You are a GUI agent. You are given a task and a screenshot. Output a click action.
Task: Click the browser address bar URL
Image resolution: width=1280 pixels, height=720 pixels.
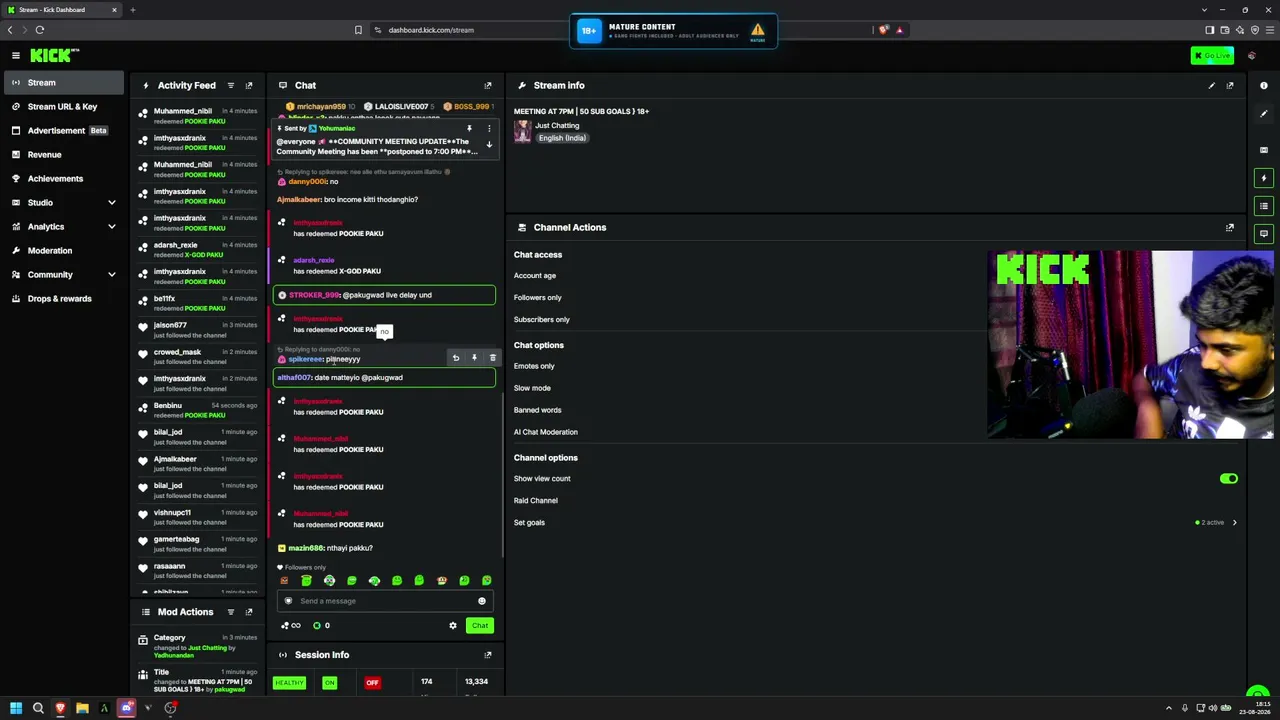click(x=431, y=30)
